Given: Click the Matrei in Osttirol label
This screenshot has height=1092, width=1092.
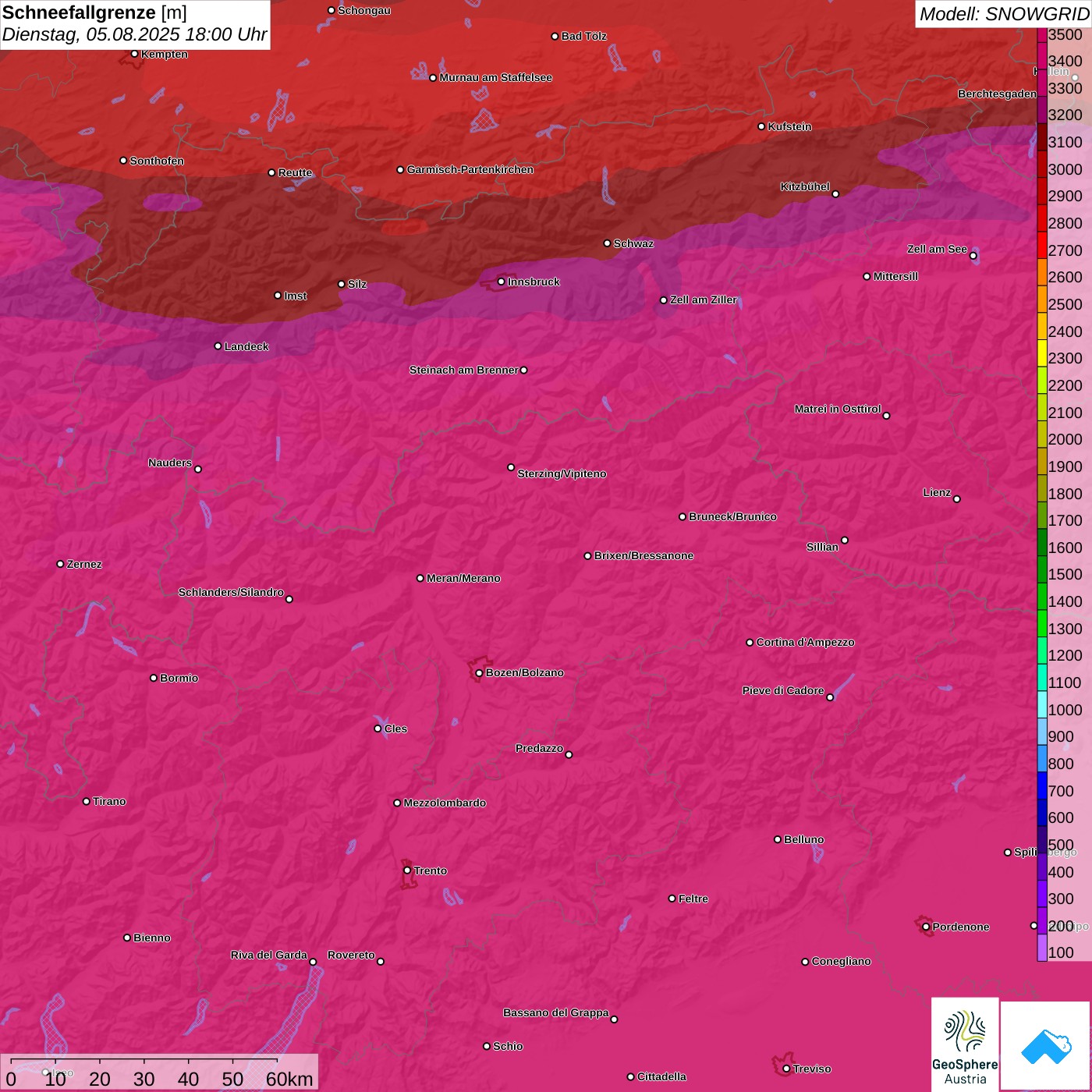Looking at the screenshot, I should click(838, 409).
